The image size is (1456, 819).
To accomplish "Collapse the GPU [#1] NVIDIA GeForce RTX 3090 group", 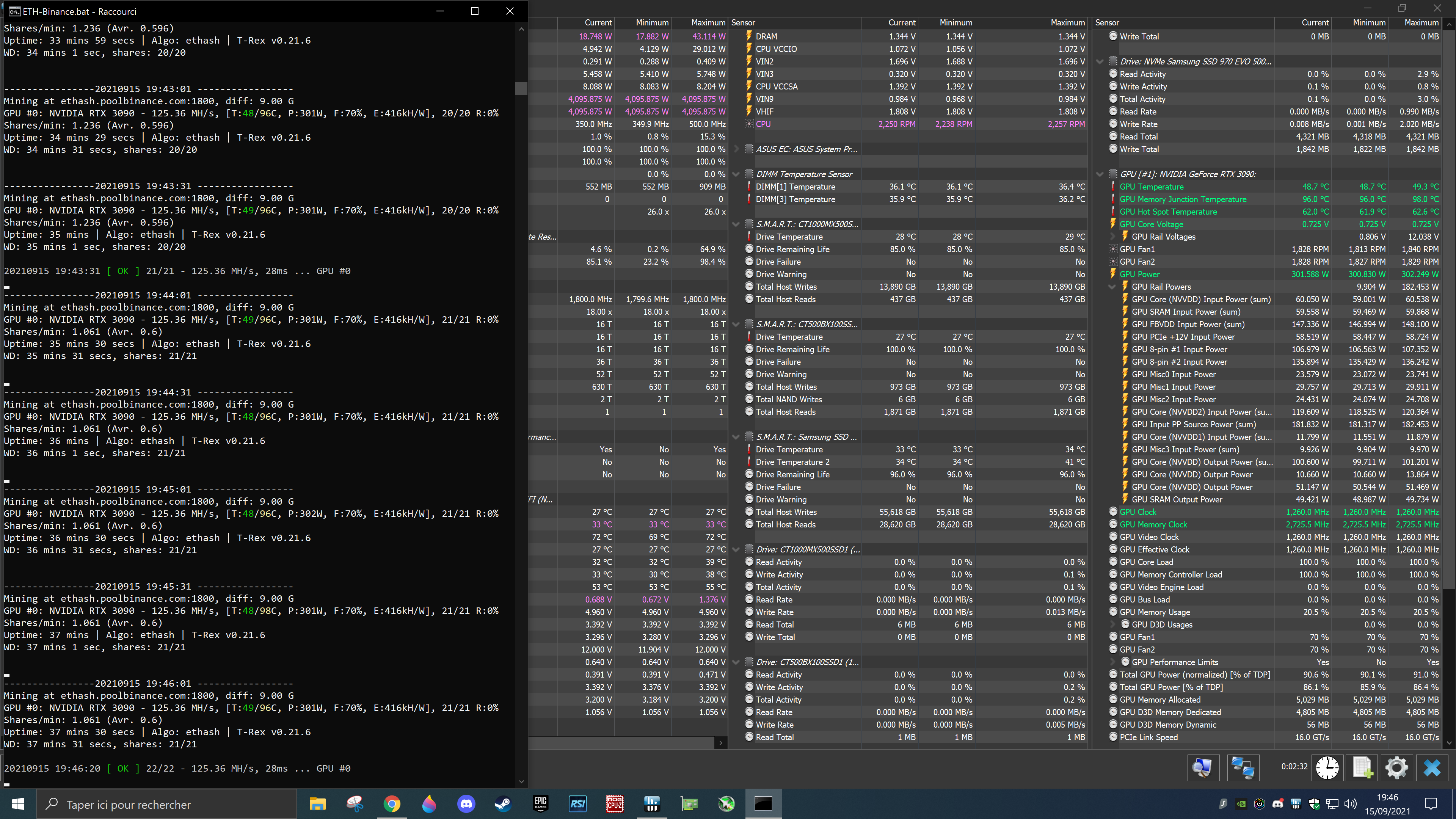I will 1100,174.
